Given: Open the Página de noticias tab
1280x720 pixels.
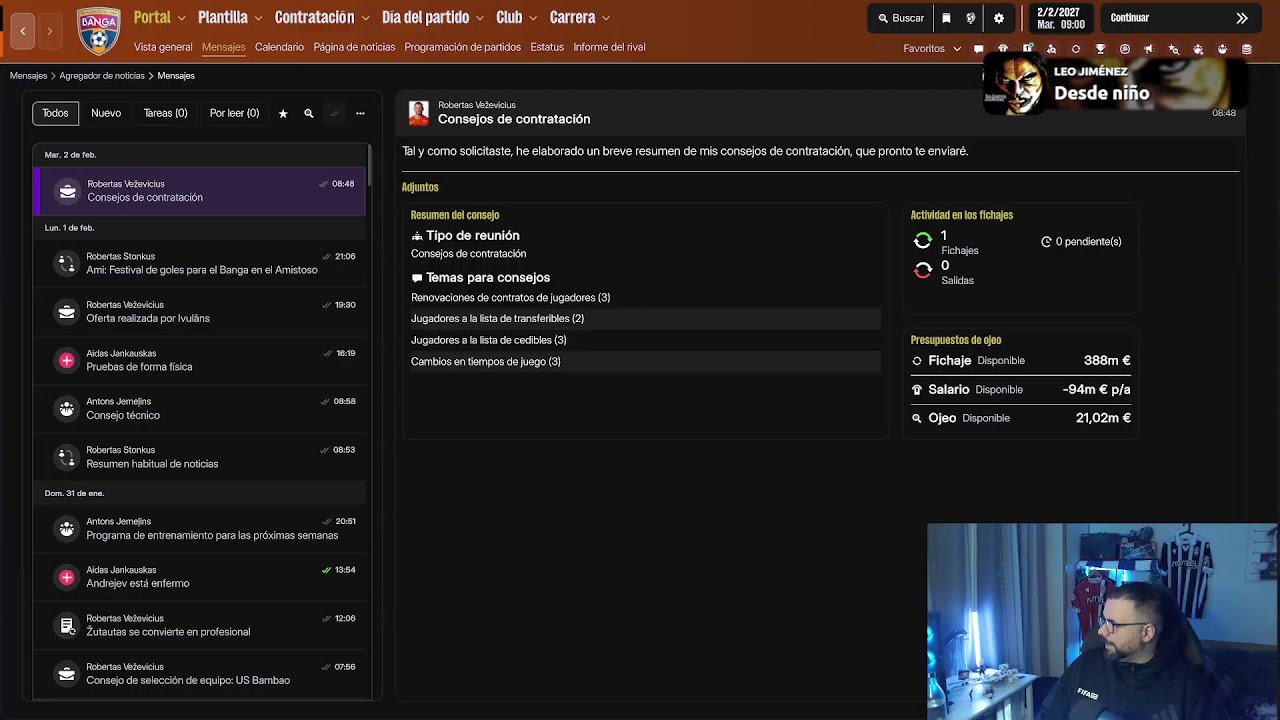Looking at the screenshot, I should (x=354, y=47).
